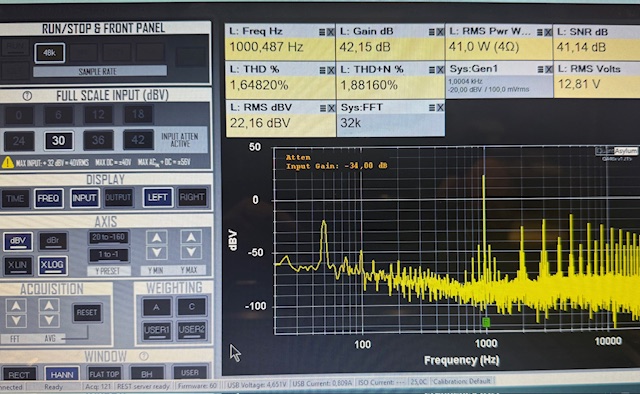Close the L: Freq Hz measurement tile

click(330, 32)
